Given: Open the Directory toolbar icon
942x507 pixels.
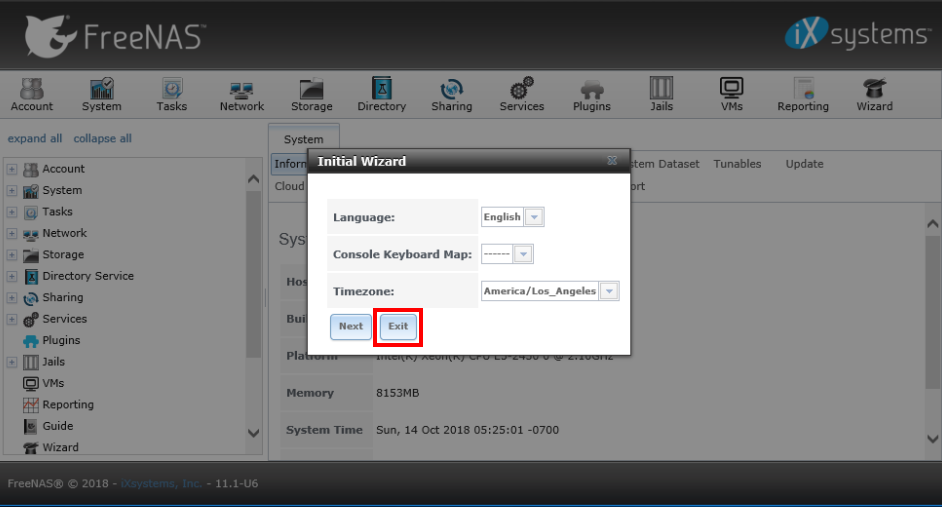Looking at the screenshot, I should (381, 95).
